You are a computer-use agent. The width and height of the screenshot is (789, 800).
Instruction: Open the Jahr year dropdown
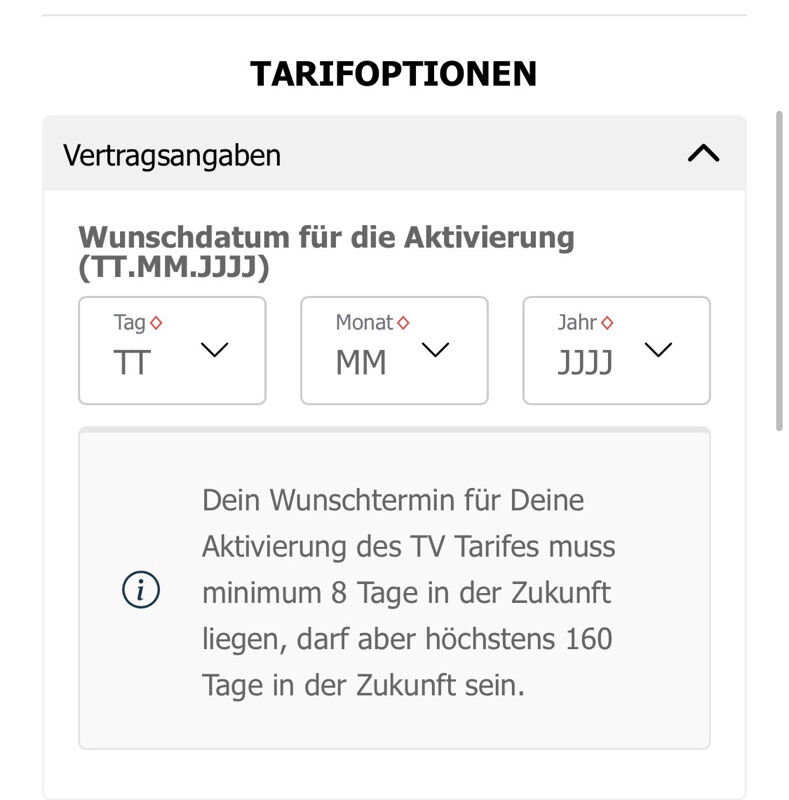click(x=616, y=350)
